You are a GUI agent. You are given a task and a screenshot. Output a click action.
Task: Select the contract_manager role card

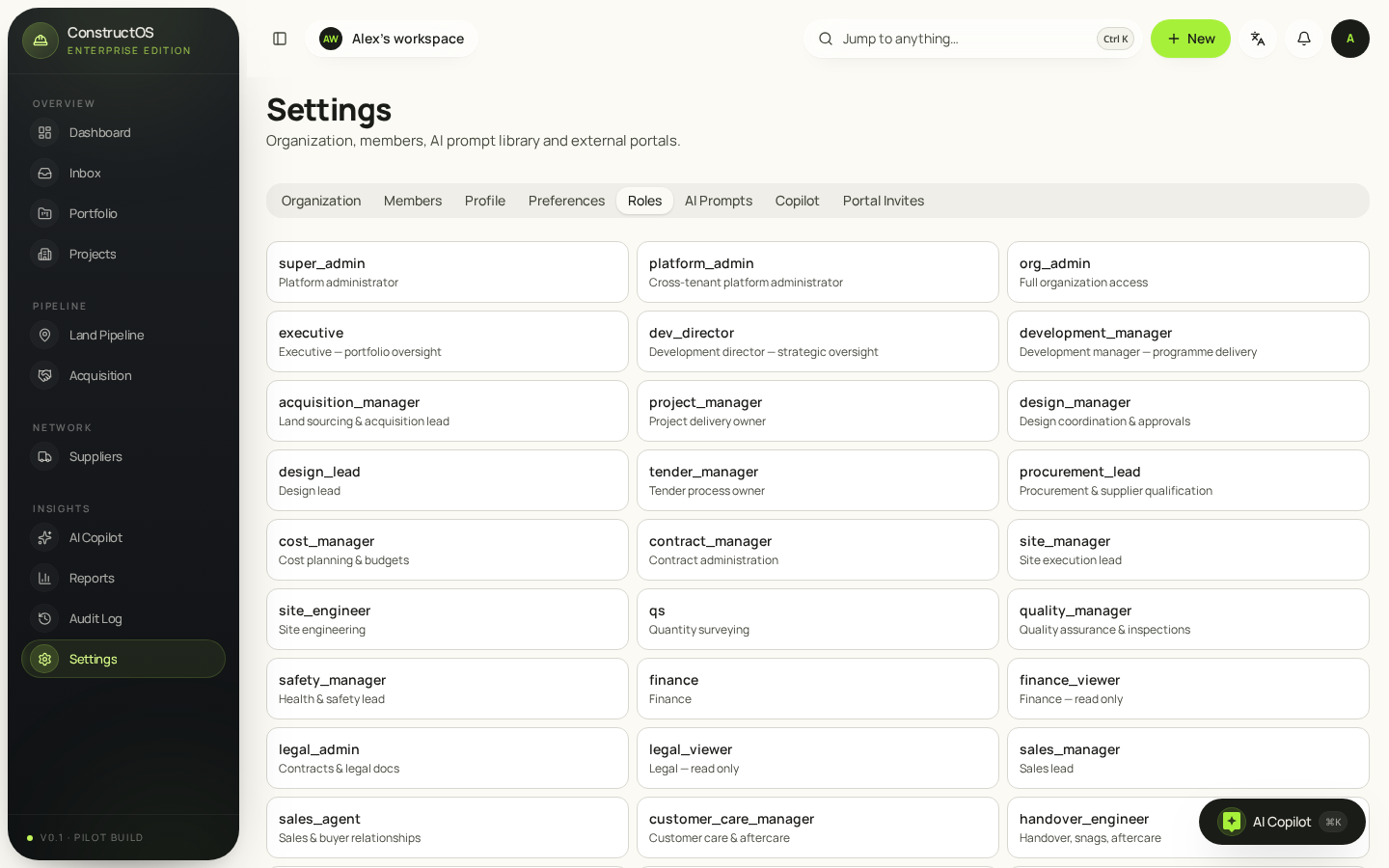click(818, 550)
